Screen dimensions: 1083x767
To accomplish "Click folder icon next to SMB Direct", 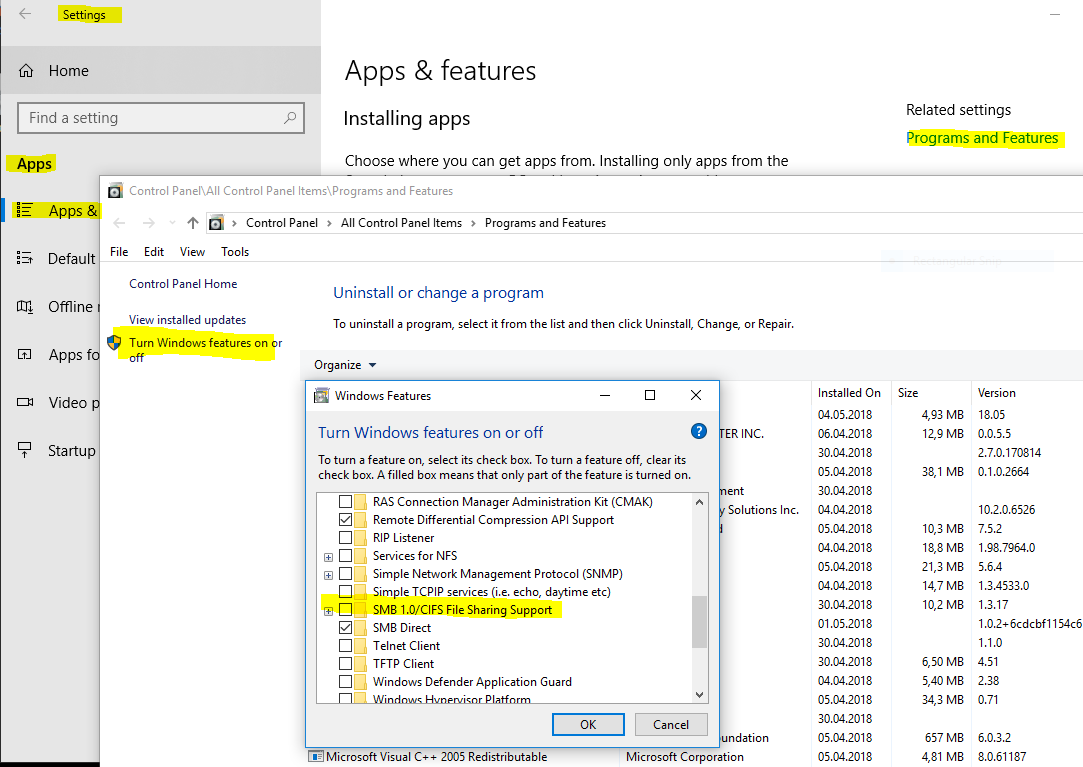I will 361,627.
